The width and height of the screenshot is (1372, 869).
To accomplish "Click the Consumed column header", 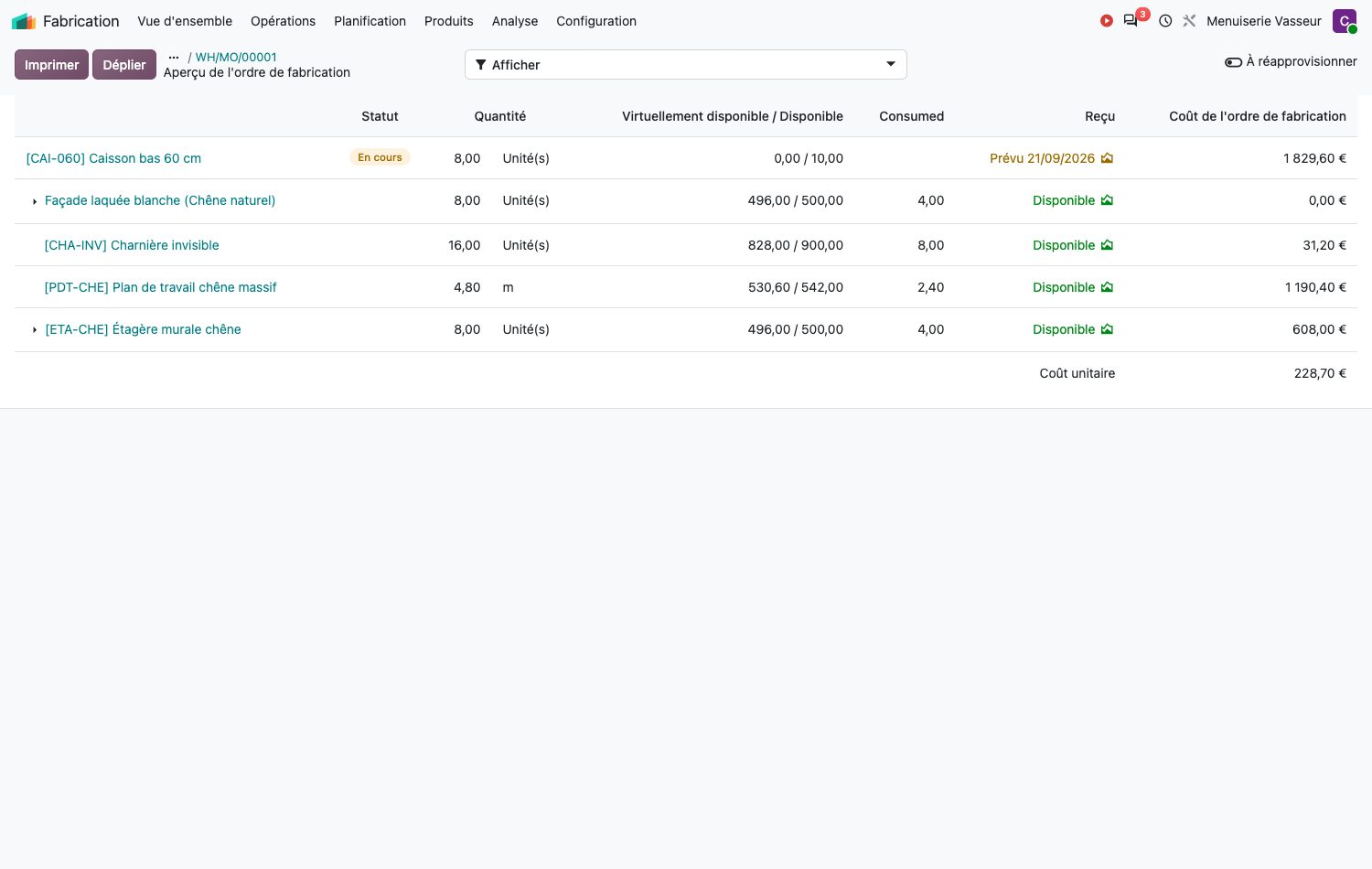I will pos(911,116).
